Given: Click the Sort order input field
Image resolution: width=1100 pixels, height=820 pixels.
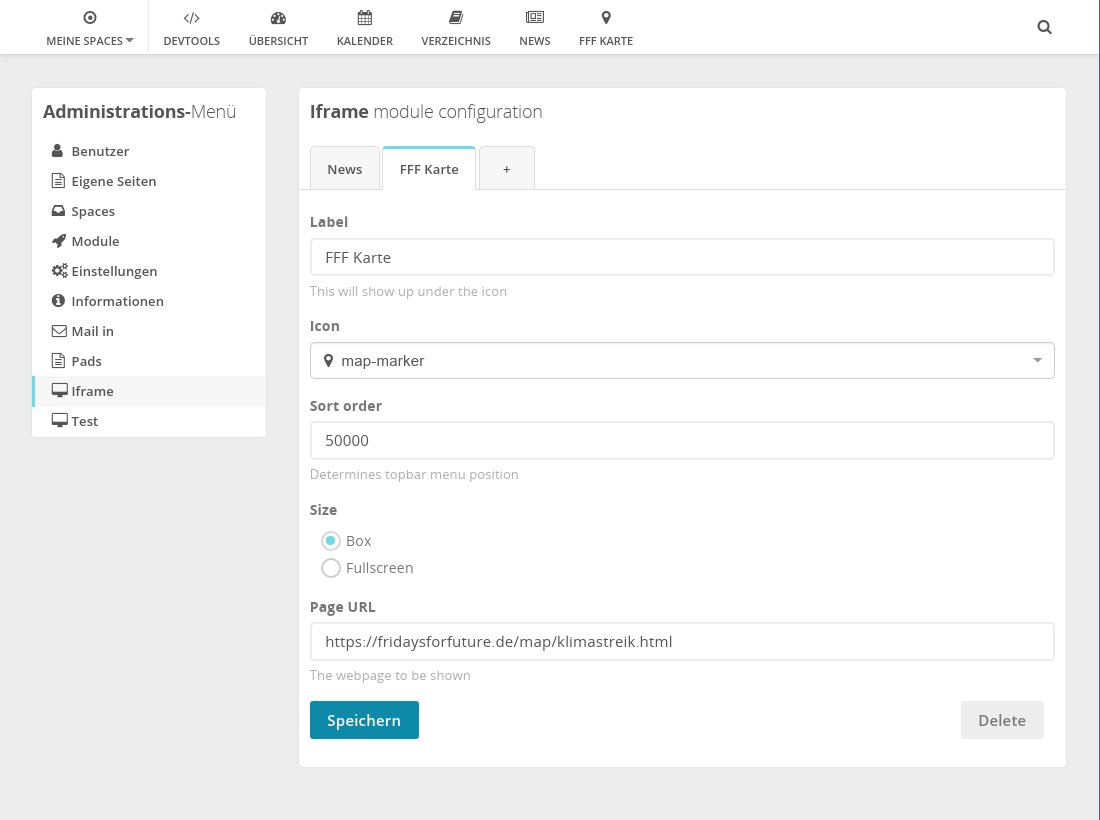Looking at the screenshot, I should tap(682, 441).
